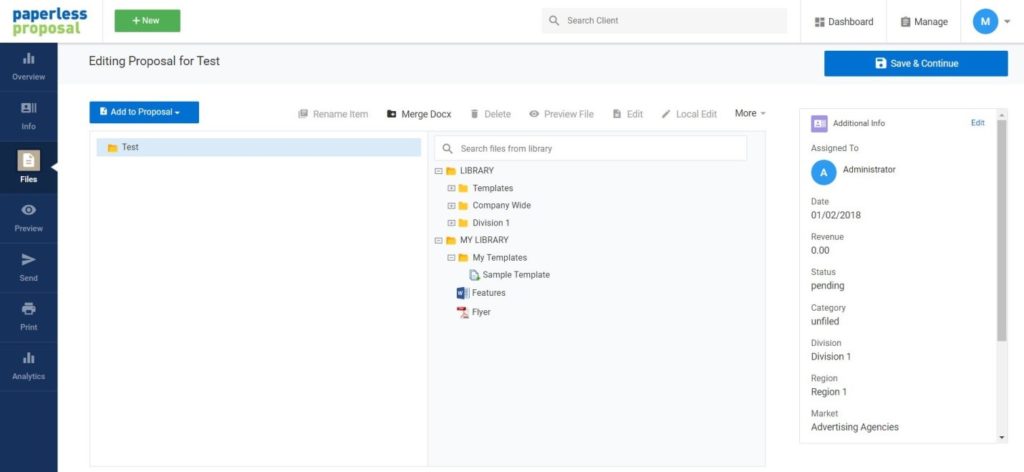Click the scrollbar down arrow
Screen dimensions: 1024x472
tap(1002, 438)
